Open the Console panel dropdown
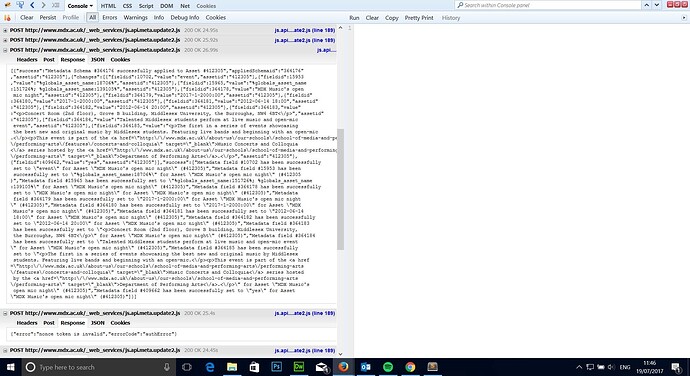Screen dimensions: 690x376 tap(80, 6)
